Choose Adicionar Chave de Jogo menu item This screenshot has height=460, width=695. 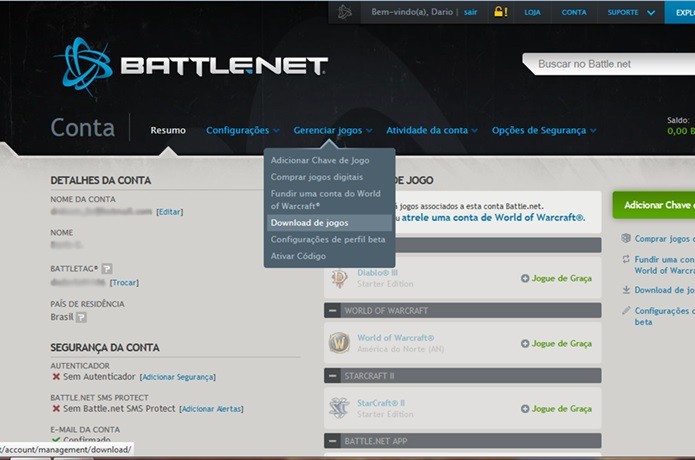point(320,160)
